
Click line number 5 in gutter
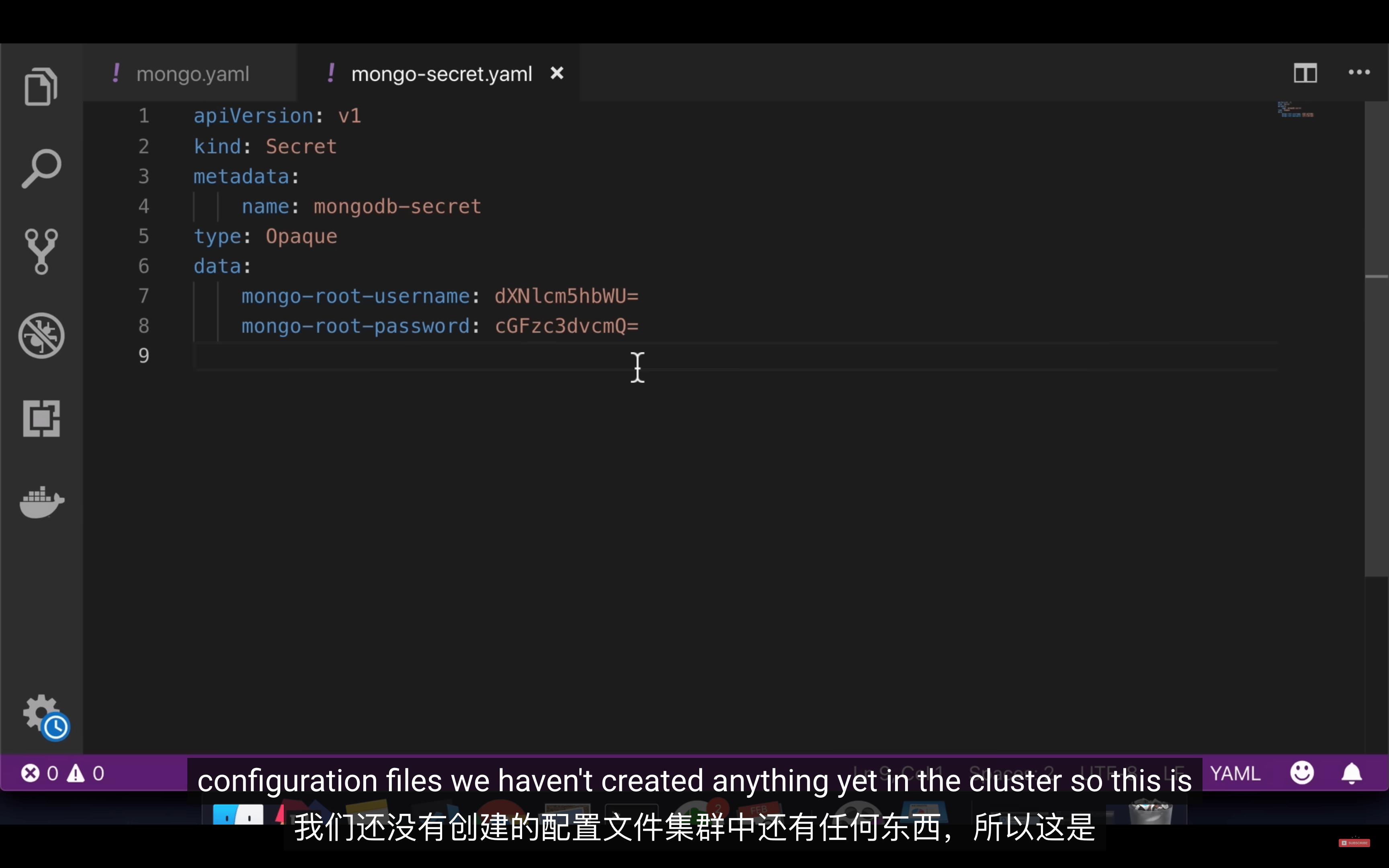143,237
